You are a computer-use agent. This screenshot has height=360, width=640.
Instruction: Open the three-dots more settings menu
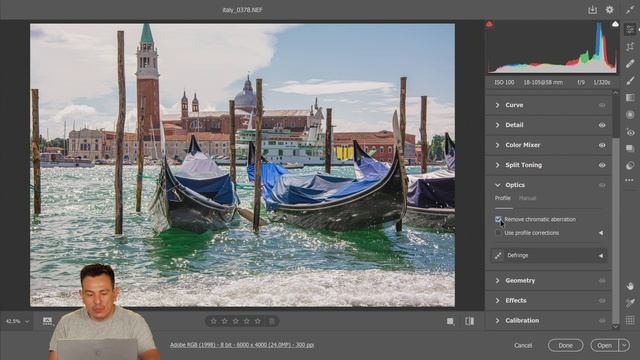click(x=630, y=180)
